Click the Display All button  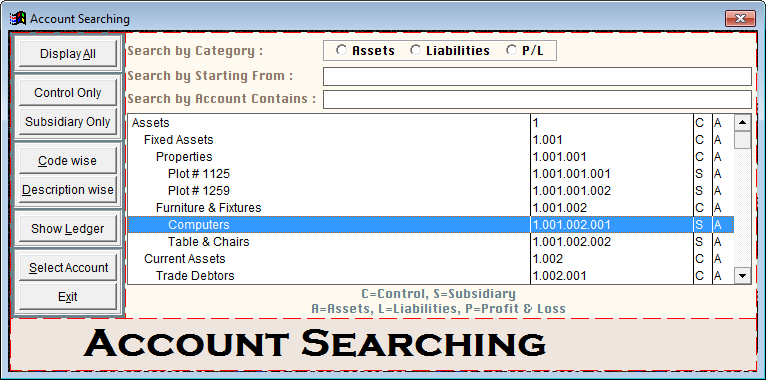click(x=67, y=54)
